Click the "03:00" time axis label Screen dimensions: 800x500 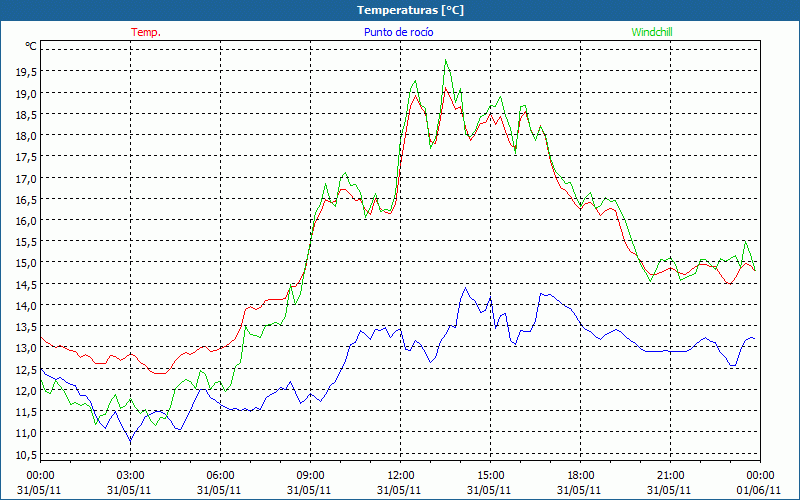click(130, 476)
